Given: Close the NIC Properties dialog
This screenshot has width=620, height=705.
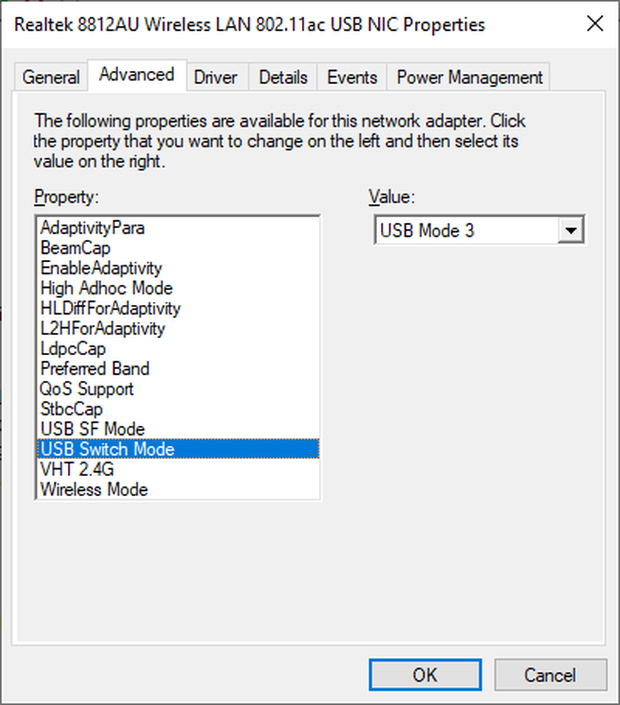Looking at the screenshot, I should click(595, 24).
